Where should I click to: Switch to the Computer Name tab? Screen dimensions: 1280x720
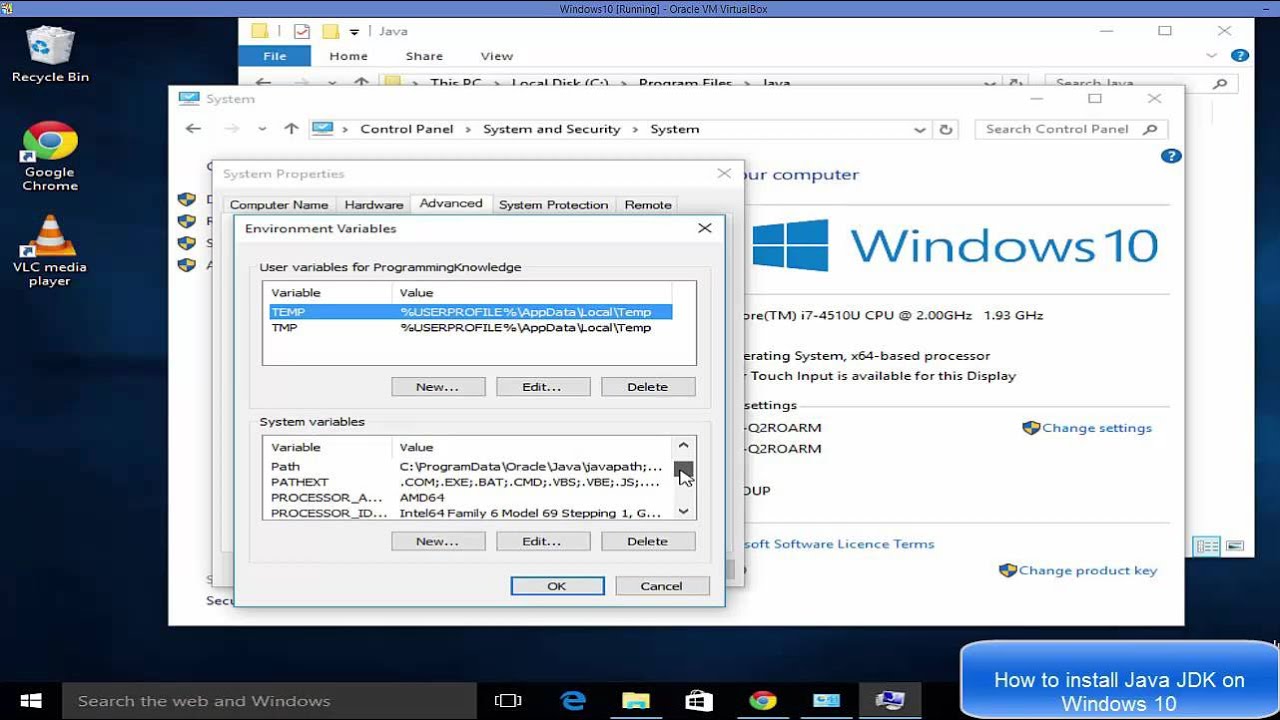pos(279,205)
